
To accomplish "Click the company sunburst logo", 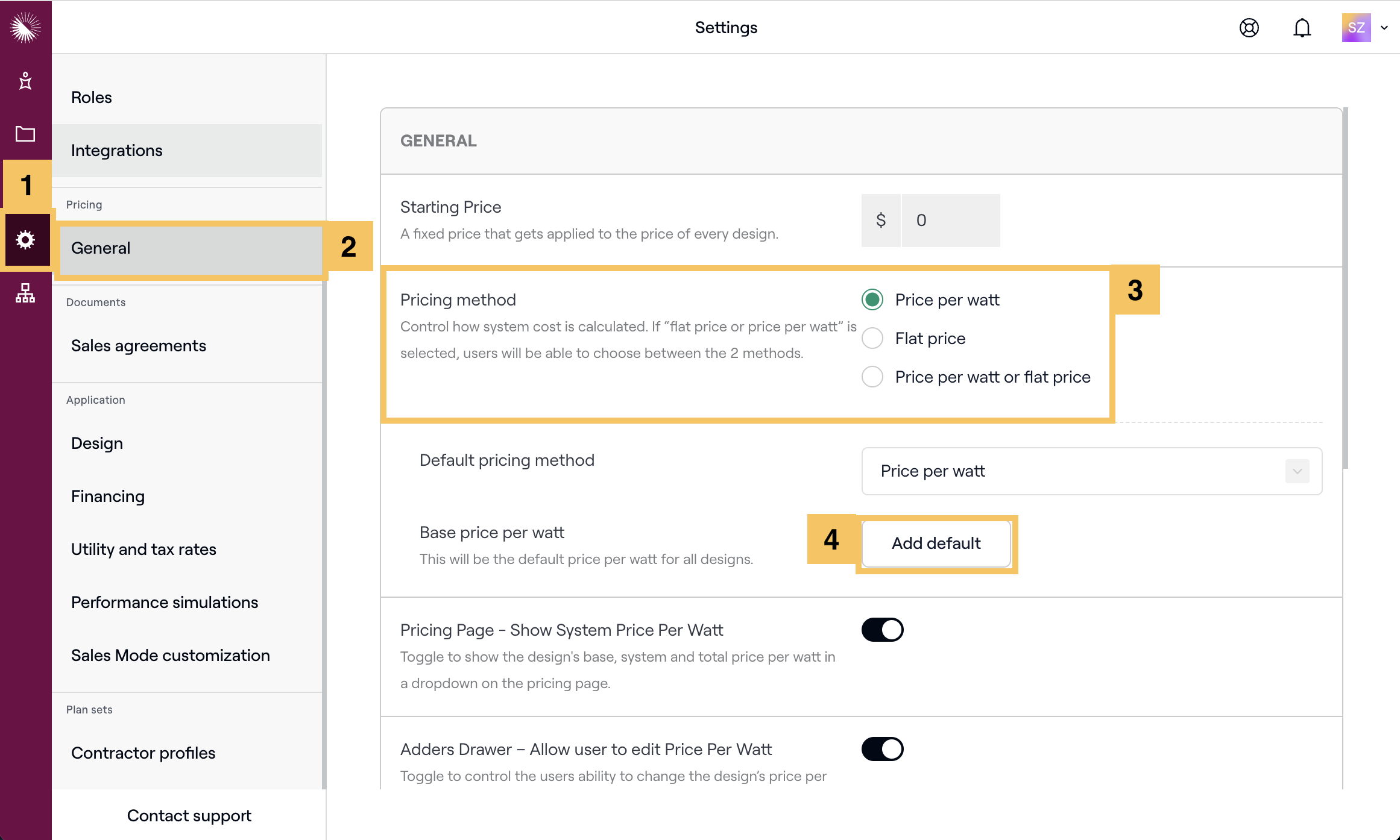I will coord(25,27).
